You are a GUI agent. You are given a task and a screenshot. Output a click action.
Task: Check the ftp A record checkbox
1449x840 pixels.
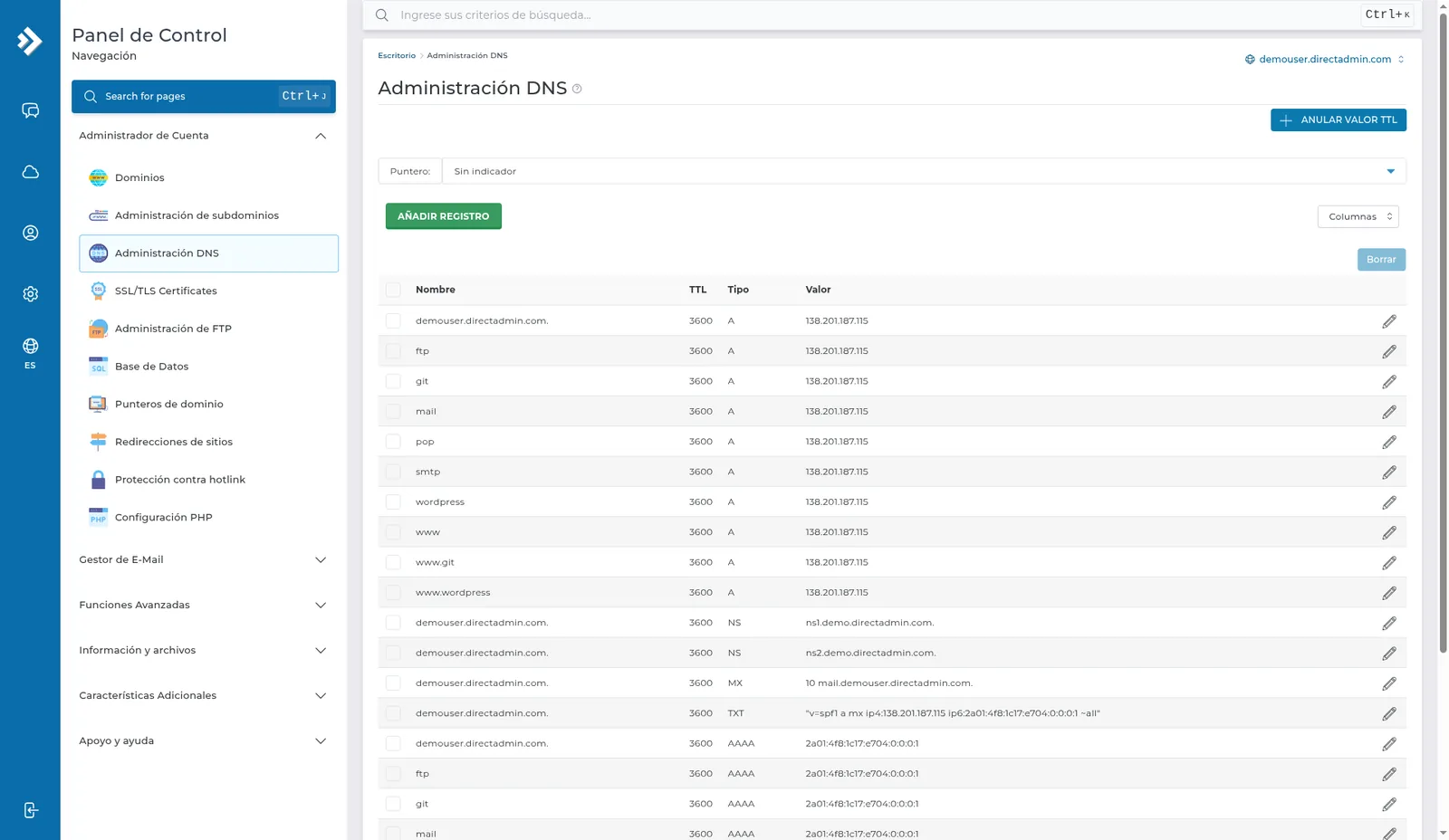coord(393,351)
